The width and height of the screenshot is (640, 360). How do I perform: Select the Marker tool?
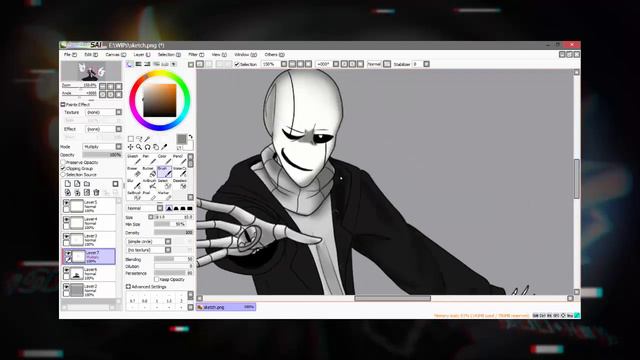(x=164, y=196)
